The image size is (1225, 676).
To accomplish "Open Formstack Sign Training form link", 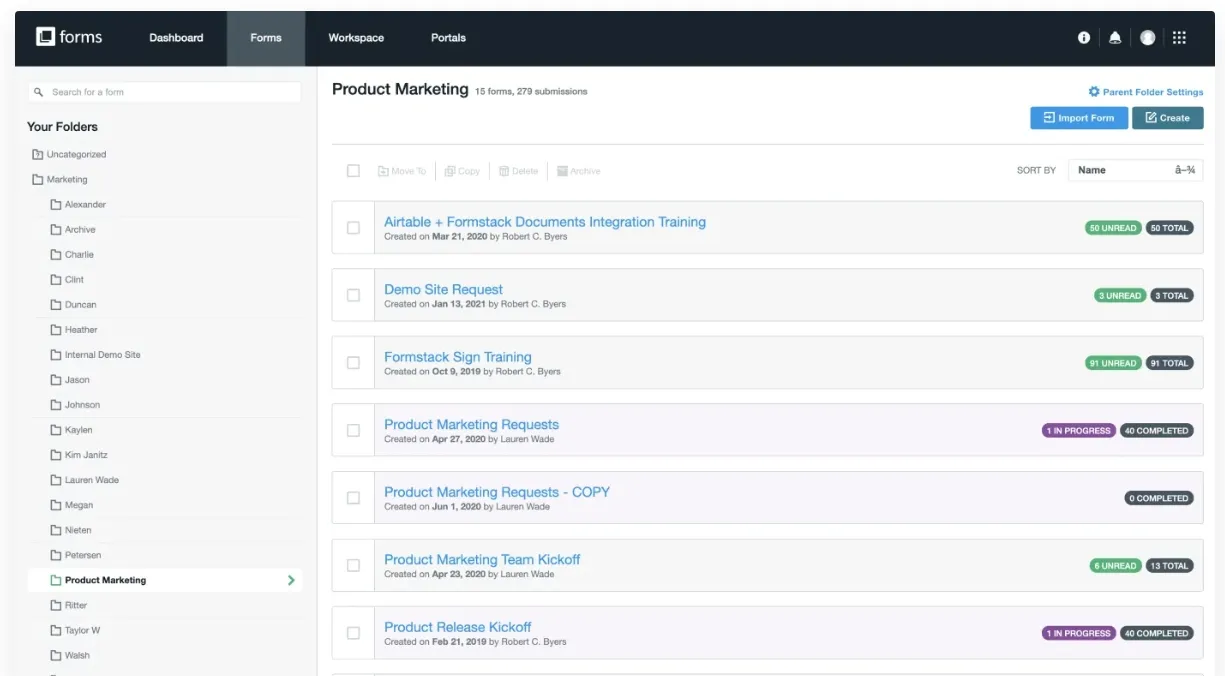I will point(458,357).
